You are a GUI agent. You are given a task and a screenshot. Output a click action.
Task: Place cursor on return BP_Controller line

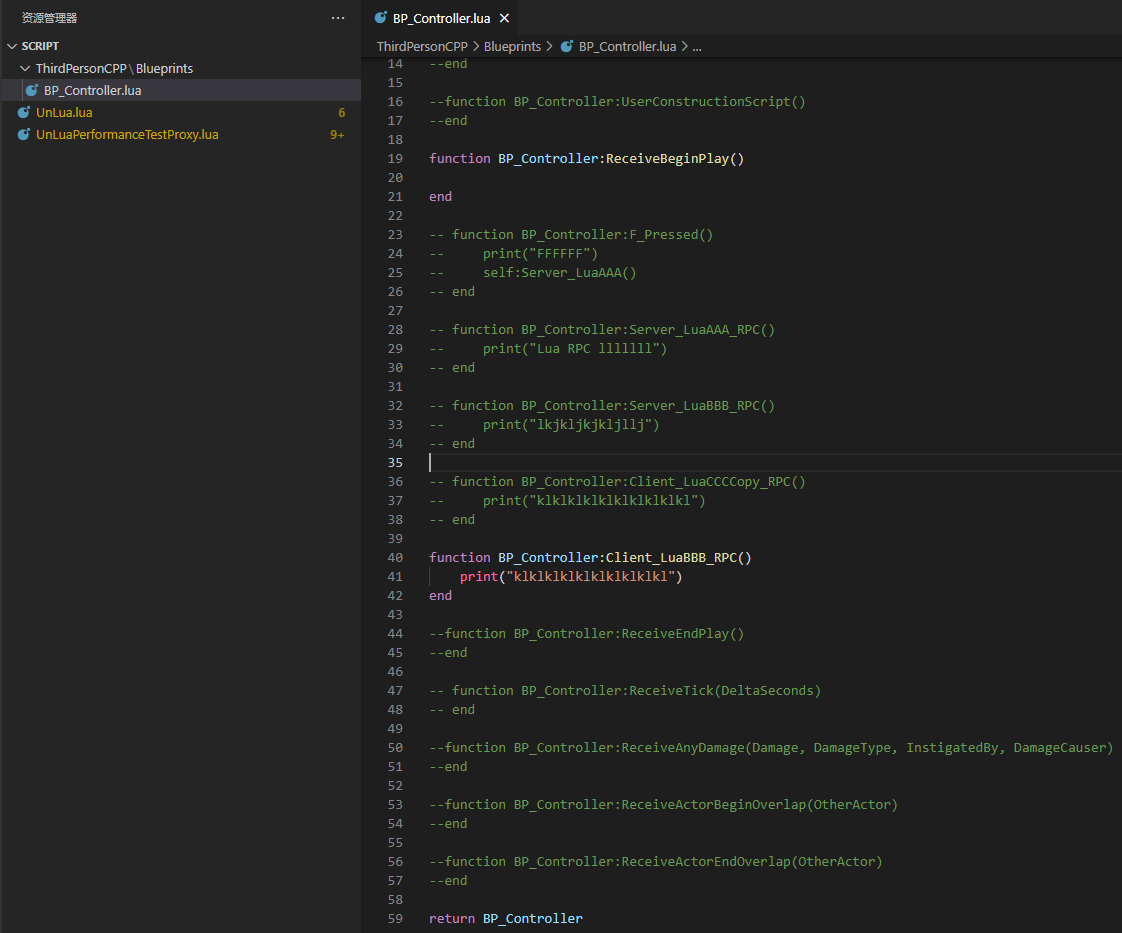click(505, 918)
